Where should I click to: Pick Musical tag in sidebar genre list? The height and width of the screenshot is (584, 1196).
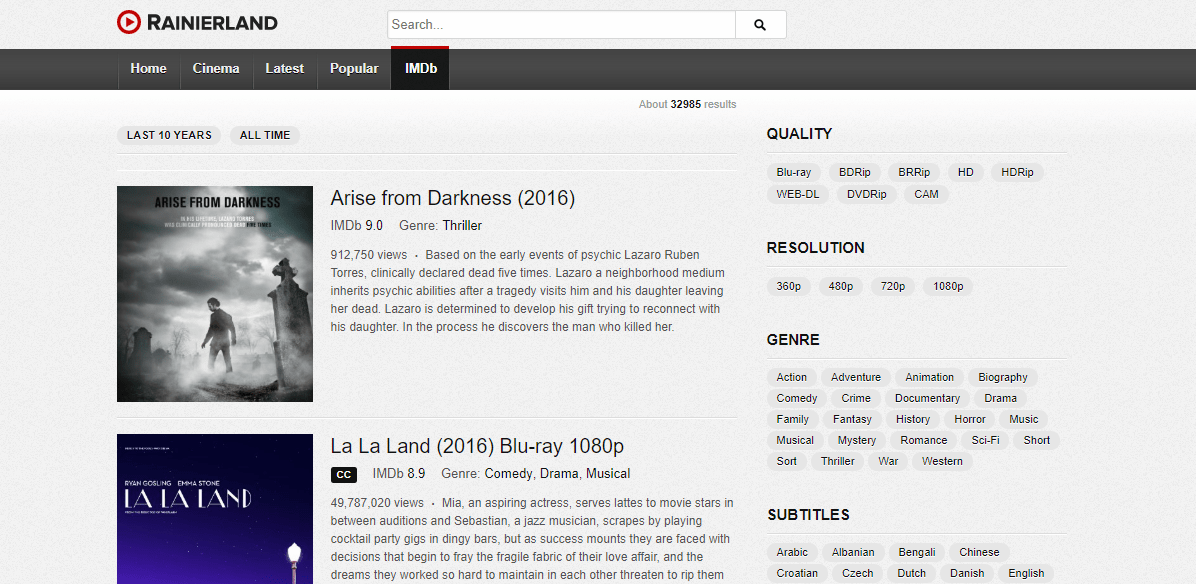click(x=796, y=440)
